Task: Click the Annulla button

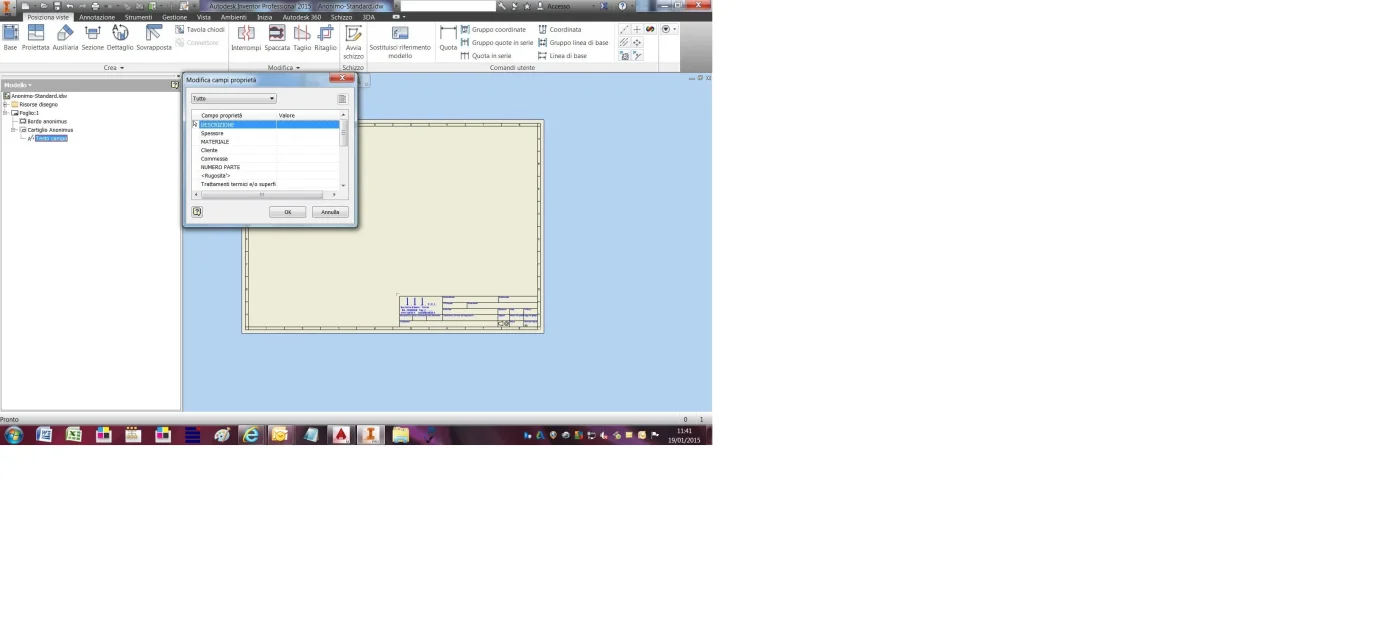Action: [x=330, y=212]
